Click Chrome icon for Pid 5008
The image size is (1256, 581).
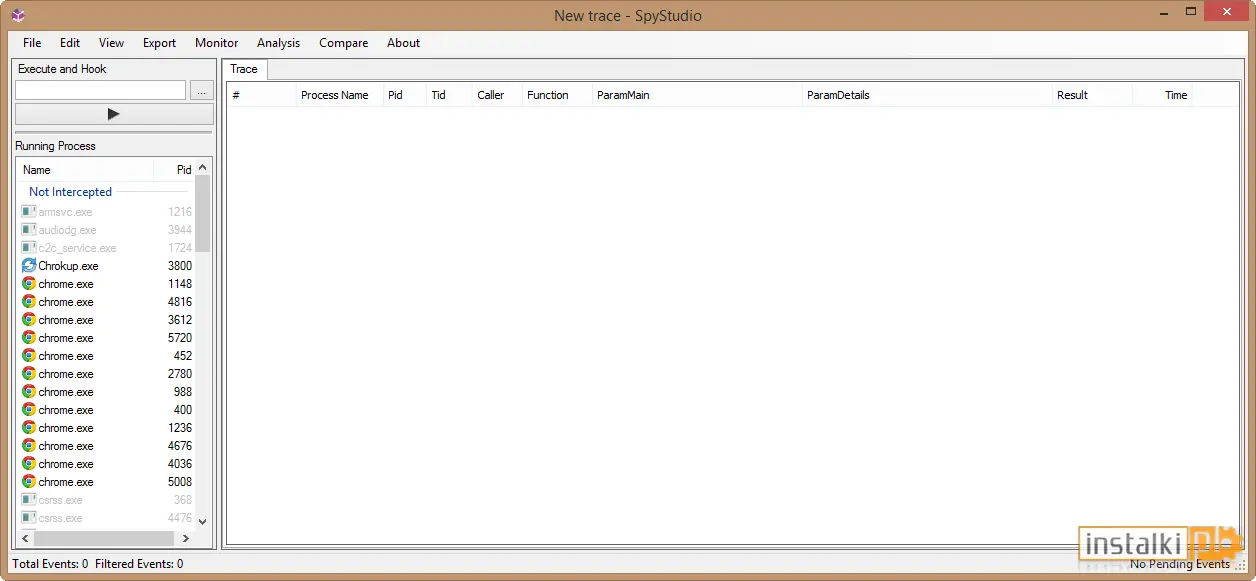click(29, 482)
